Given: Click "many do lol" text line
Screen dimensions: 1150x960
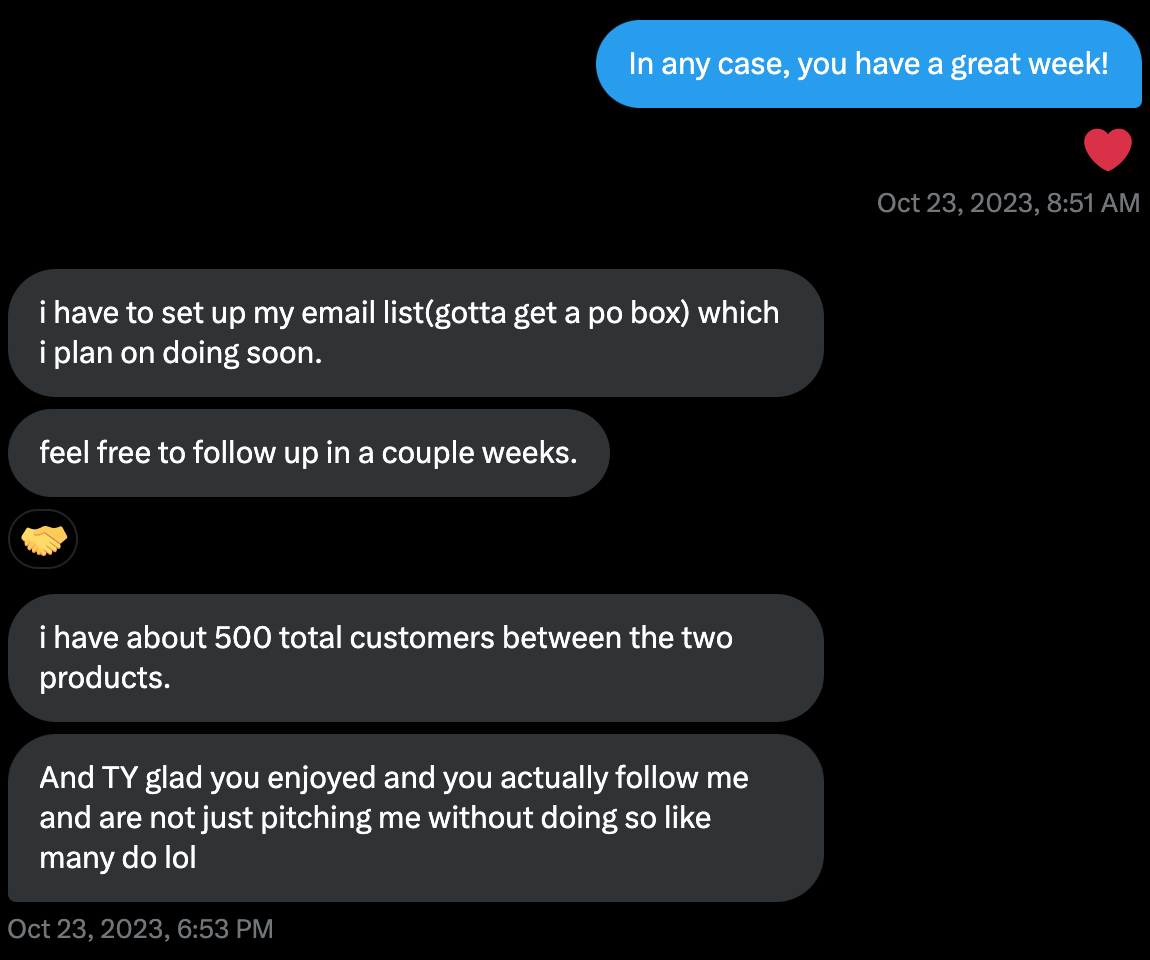Looking at the screenshot, I should tap(117, 858).
